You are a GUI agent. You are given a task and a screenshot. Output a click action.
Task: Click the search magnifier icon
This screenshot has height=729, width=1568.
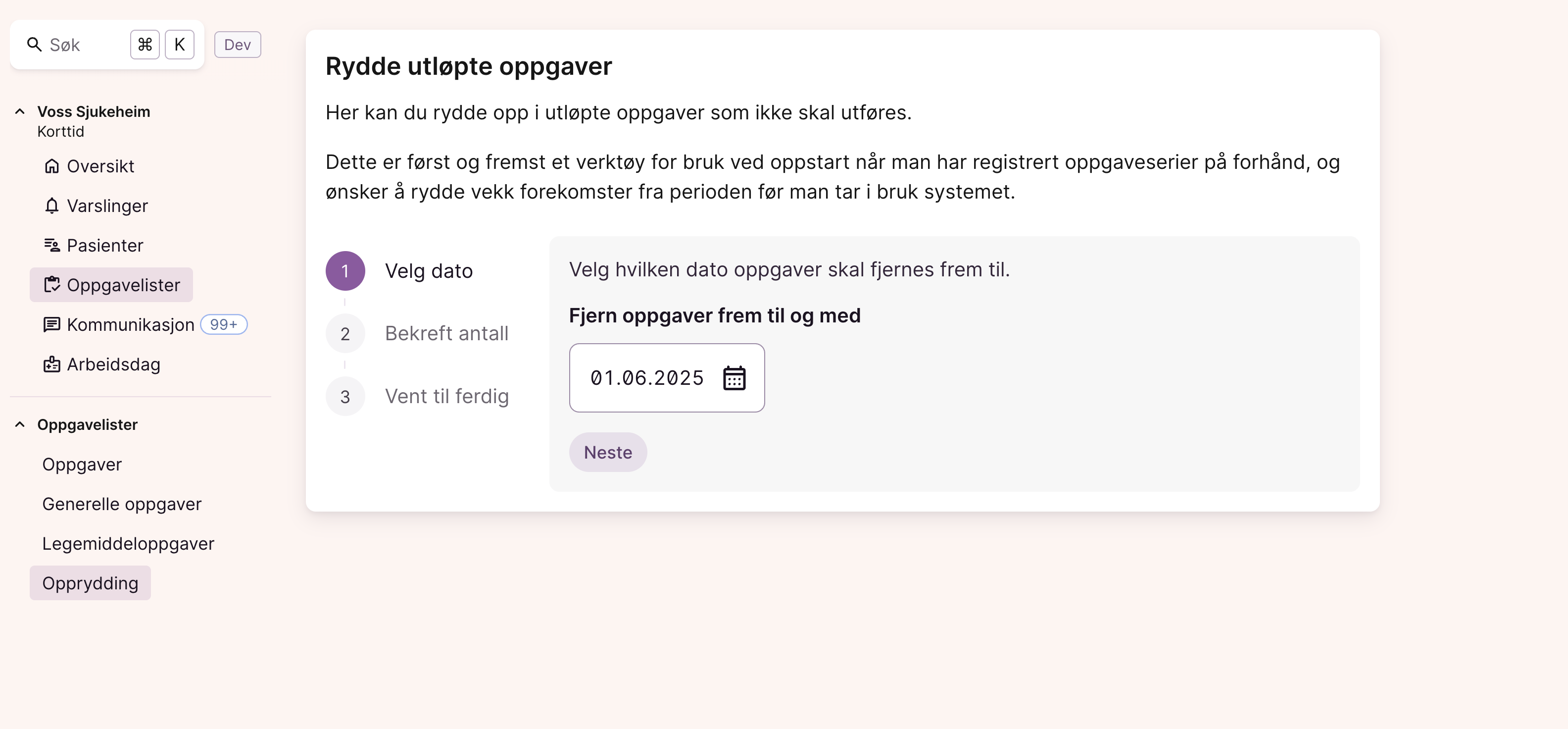[34, 45]
